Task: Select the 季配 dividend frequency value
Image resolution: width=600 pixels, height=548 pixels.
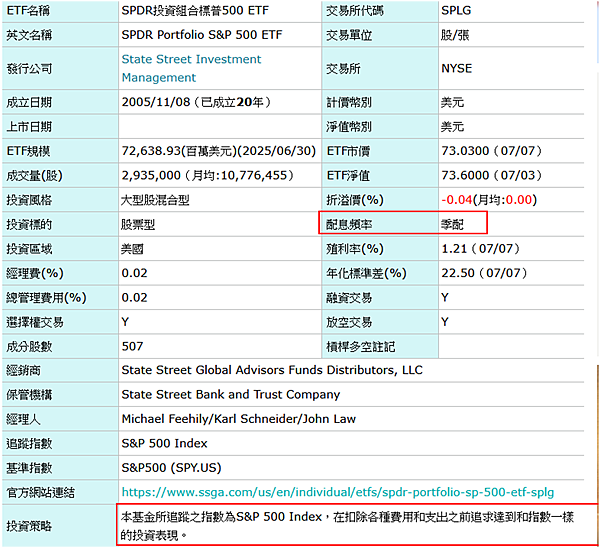Action: [452, 224]
